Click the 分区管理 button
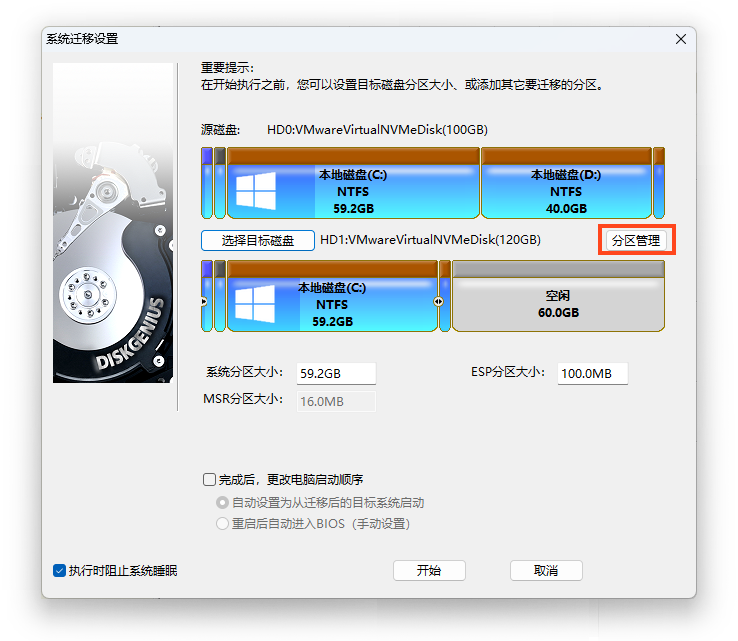This screenshot has width=738, height=641. click(636, 240)
